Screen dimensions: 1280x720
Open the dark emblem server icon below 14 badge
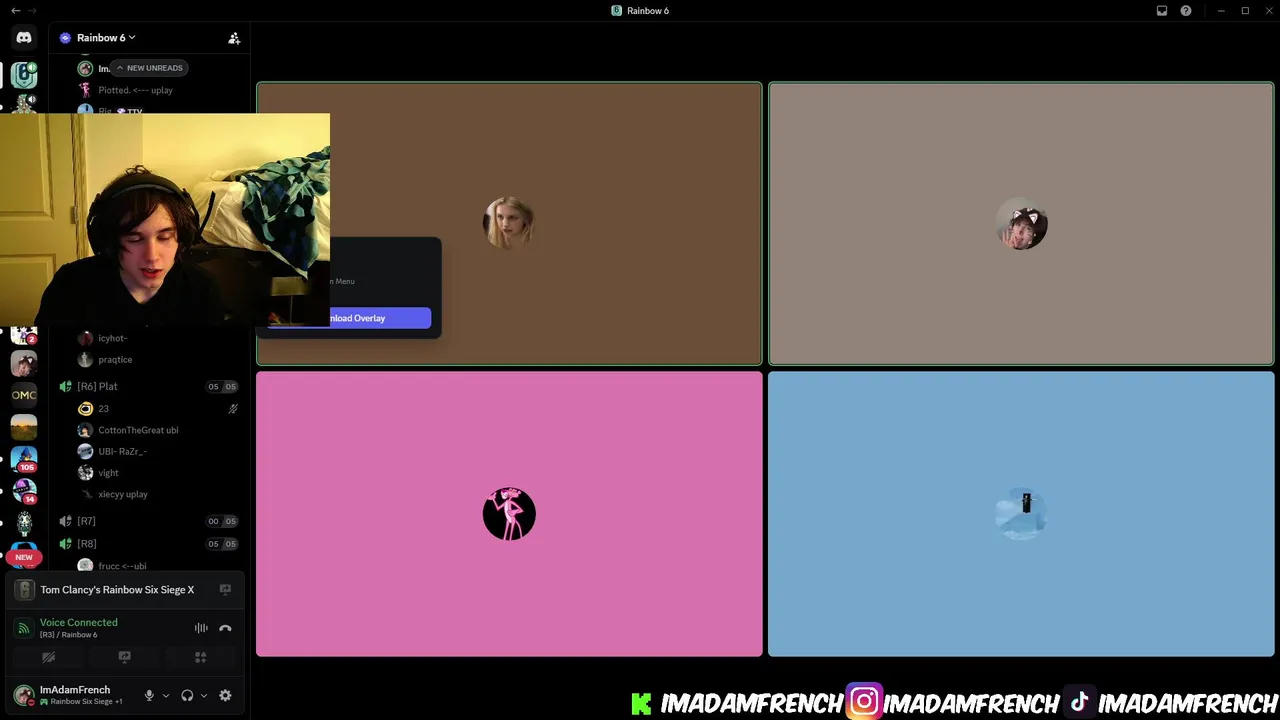24,522
